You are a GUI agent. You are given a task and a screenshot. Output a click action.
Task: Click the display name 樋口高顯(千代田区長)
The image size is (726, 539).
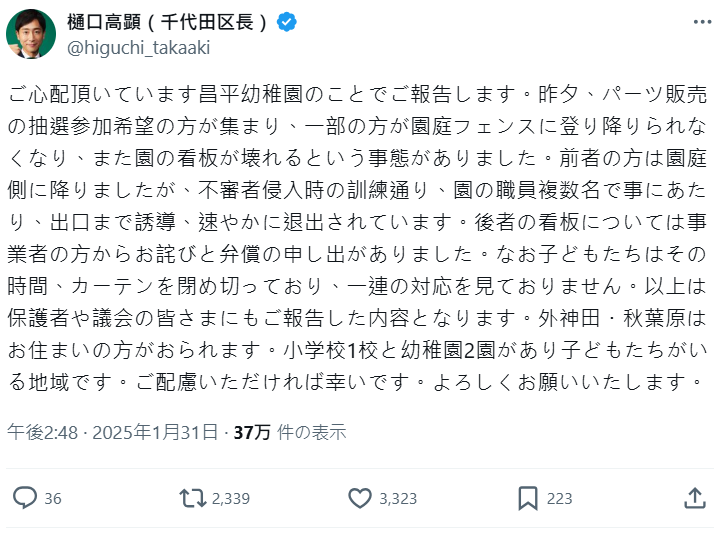point(169,22)
